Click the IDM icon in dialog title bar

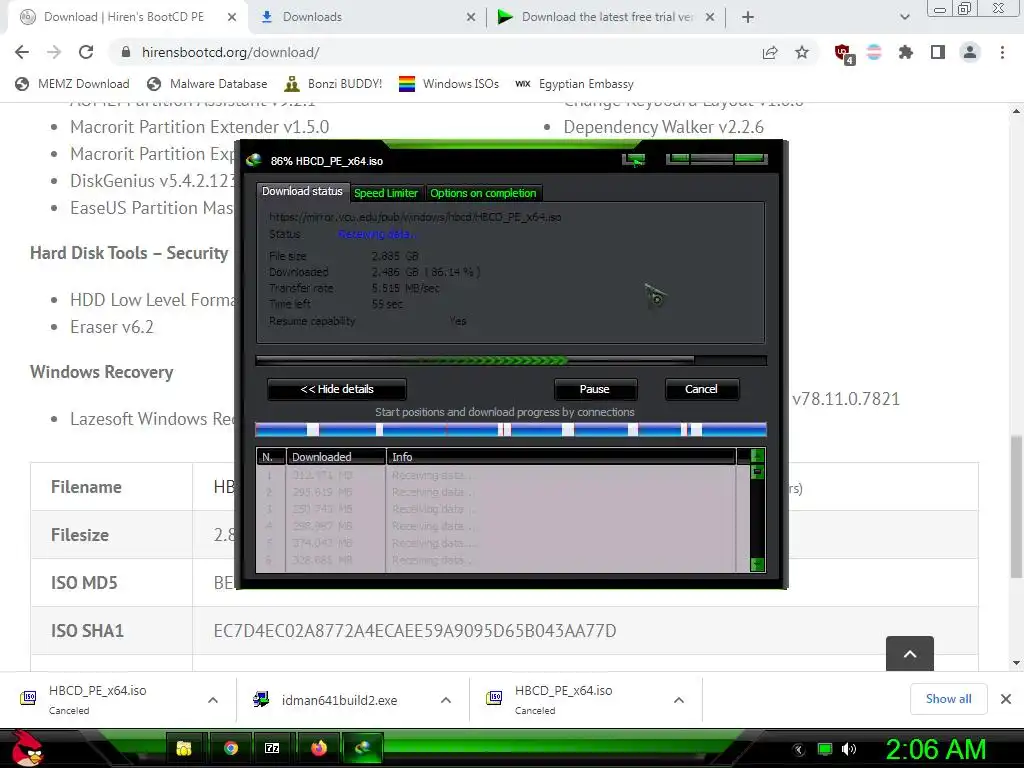point(254,161)
